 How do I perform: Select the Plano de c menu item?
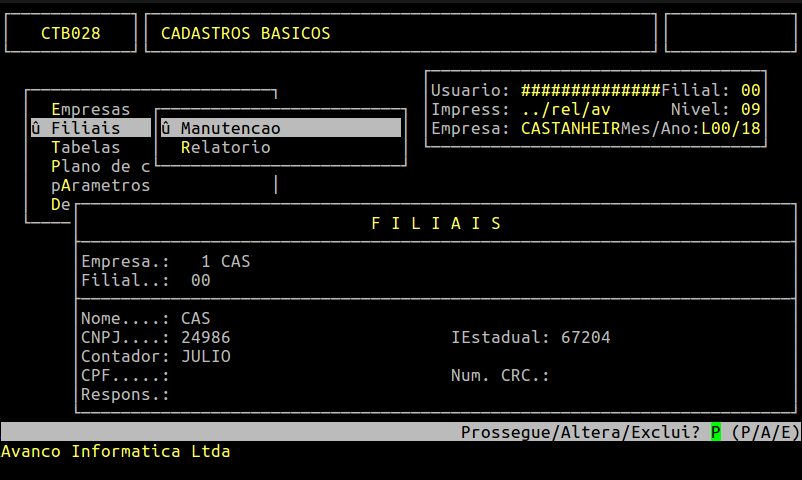pyautogui.click(x=100, y=166)
